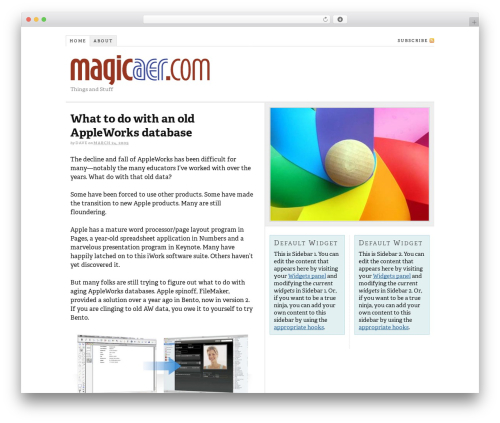The width and height of the screenshot is (500, 423).
Task: Click the green maximize window dot
Action: pos(44,20)
